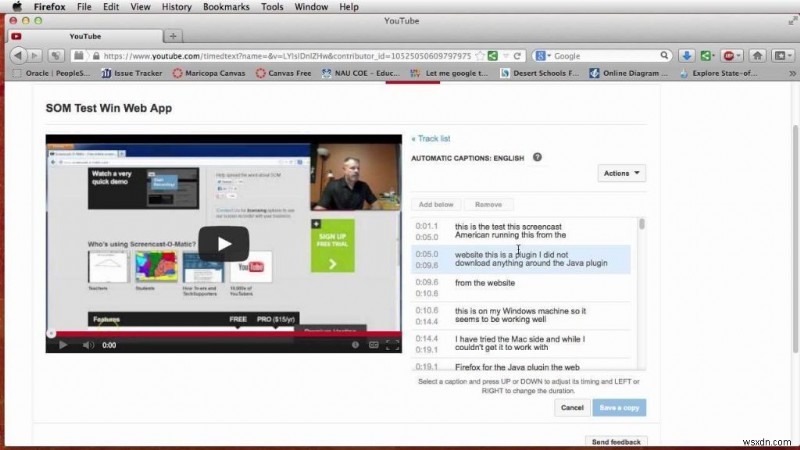This screenshot has width=800, height=450.
Task: Open the red Adblock toolbar icon
Action: (731, 56)
